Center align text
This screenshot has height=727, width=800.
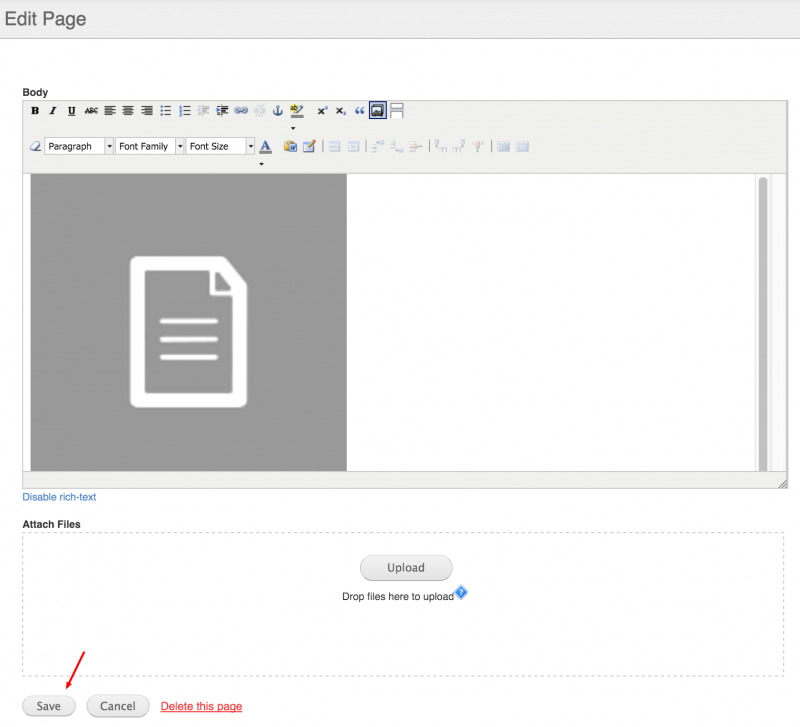pyautogui.click(x=128, y=111)
